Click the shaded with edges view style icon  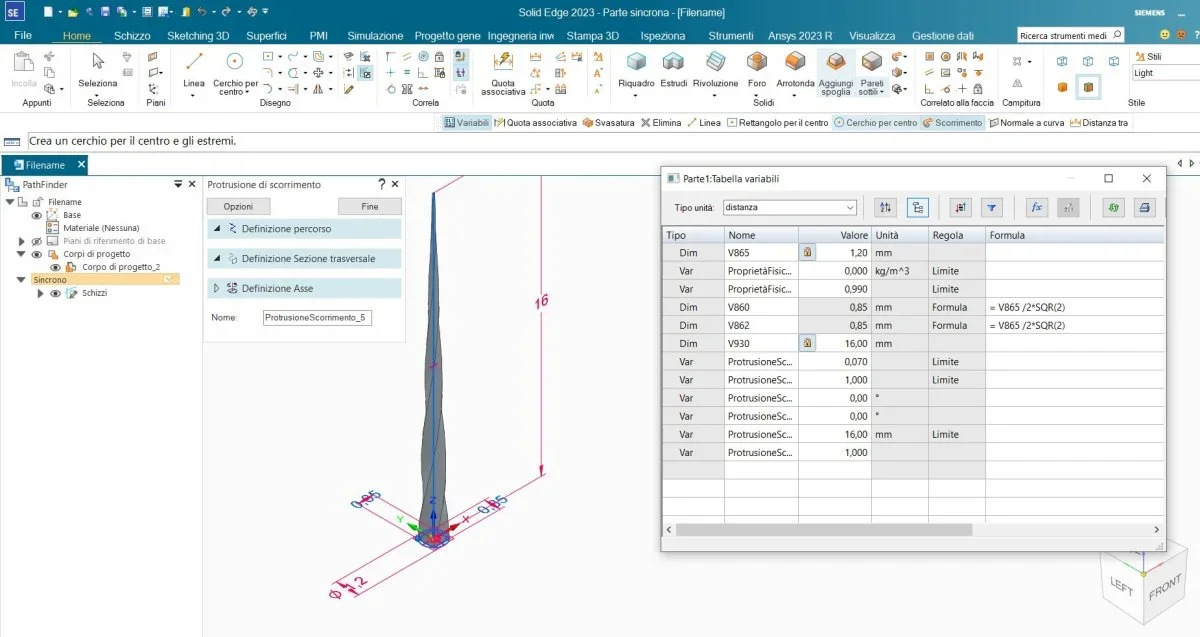(x=1088, y=88)
